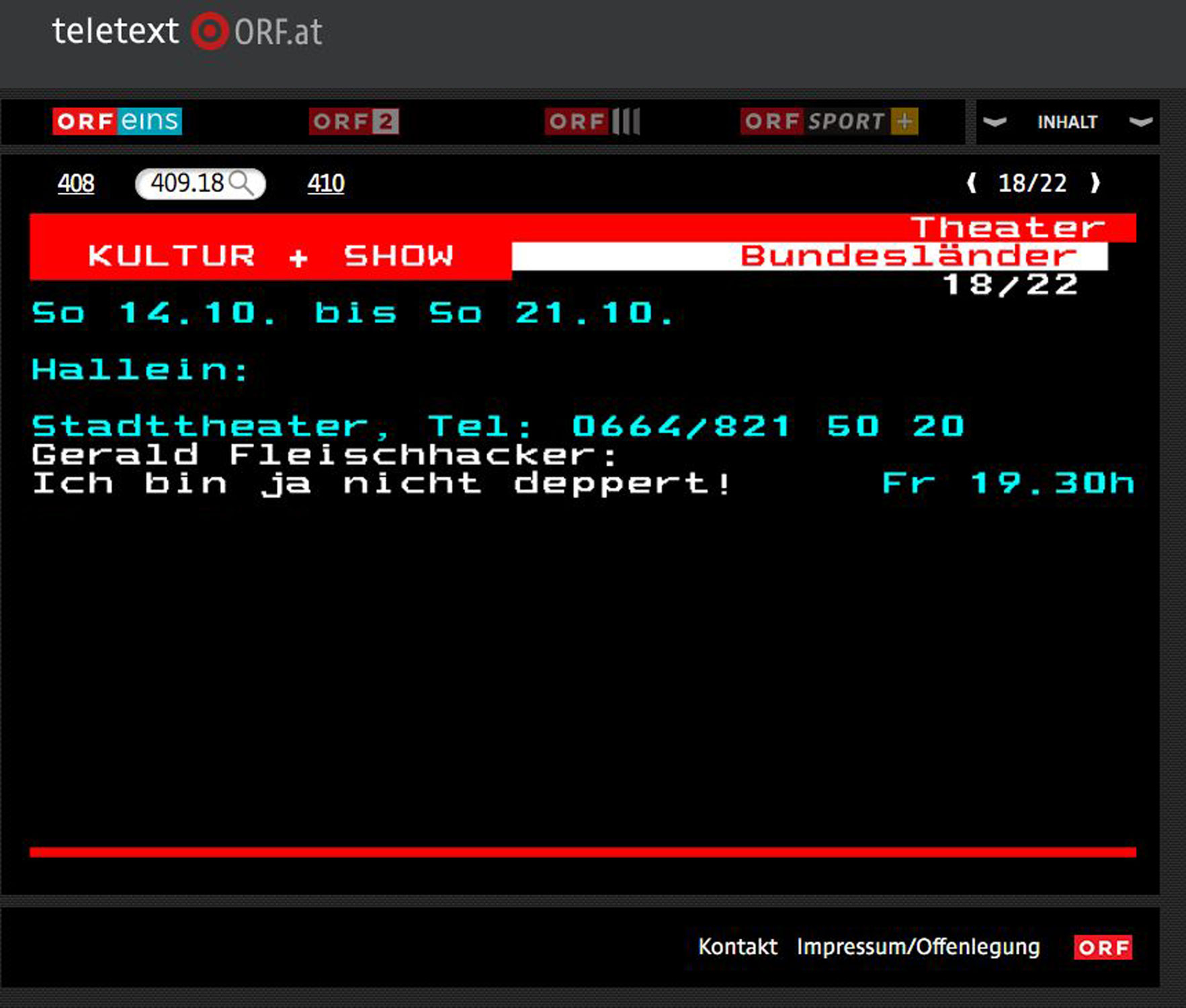This screenshot has width=1186, height=1008.
Task: Click the date range So 14.10. line
Action: click(353, 313)
